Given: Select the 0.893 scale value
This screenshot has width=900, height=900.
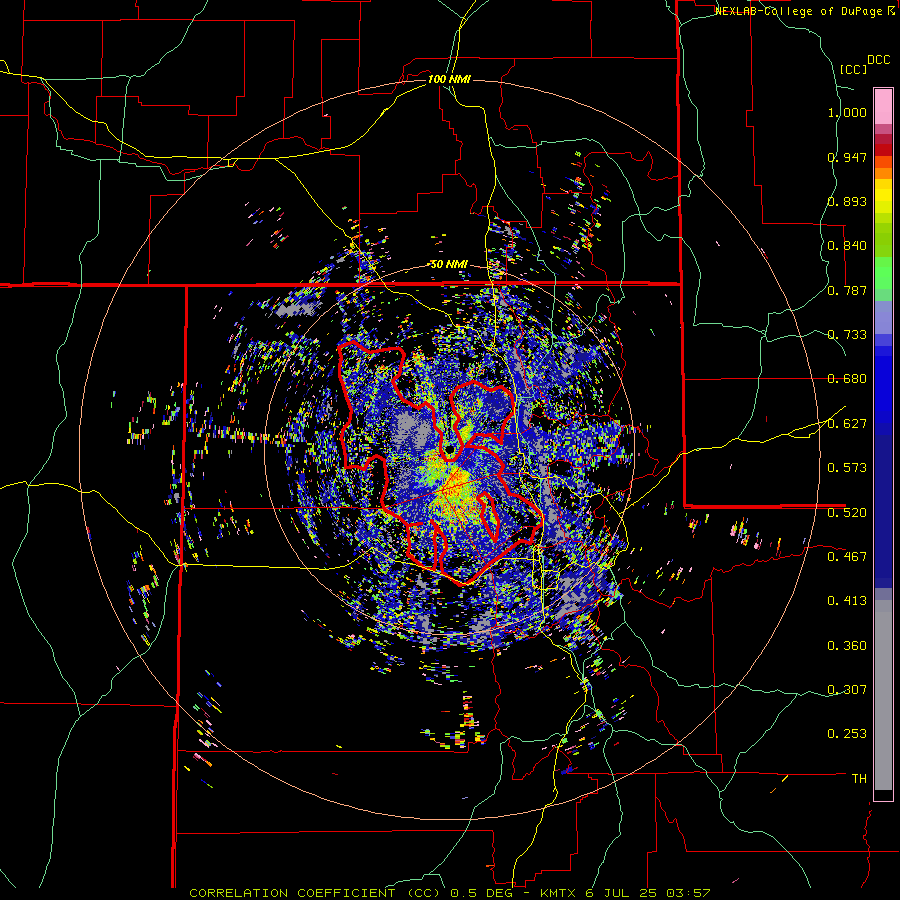Looking at the screenshot, I should (847, 201).
